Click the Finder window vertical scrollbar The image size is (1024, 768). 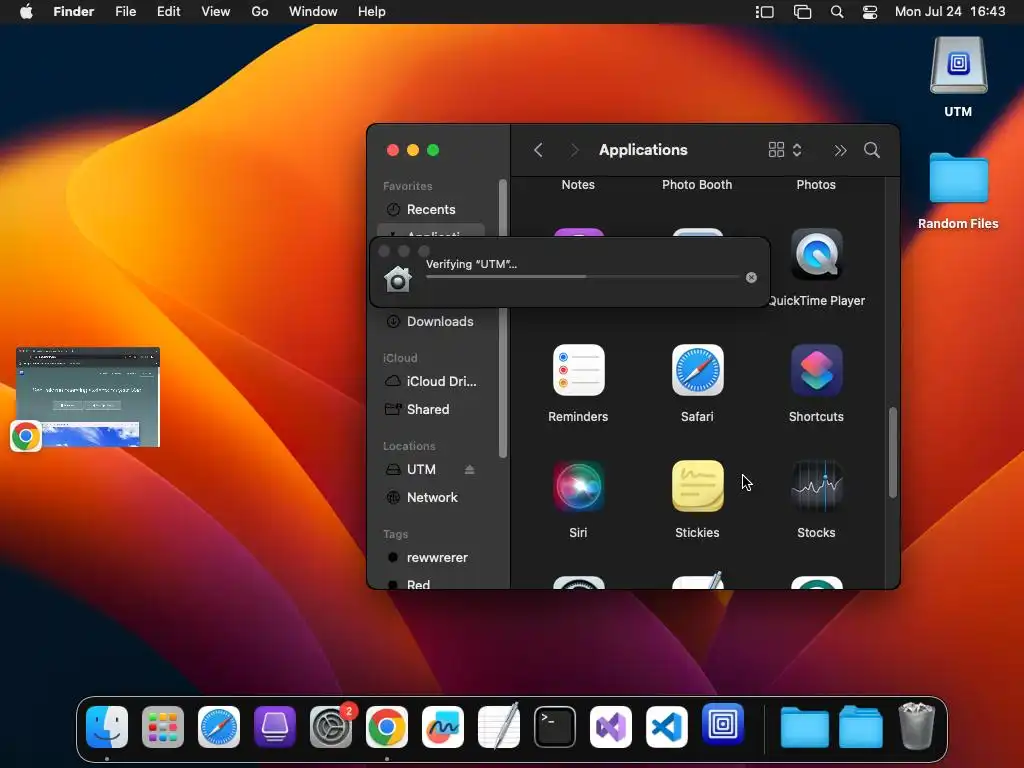coord(892,453)
